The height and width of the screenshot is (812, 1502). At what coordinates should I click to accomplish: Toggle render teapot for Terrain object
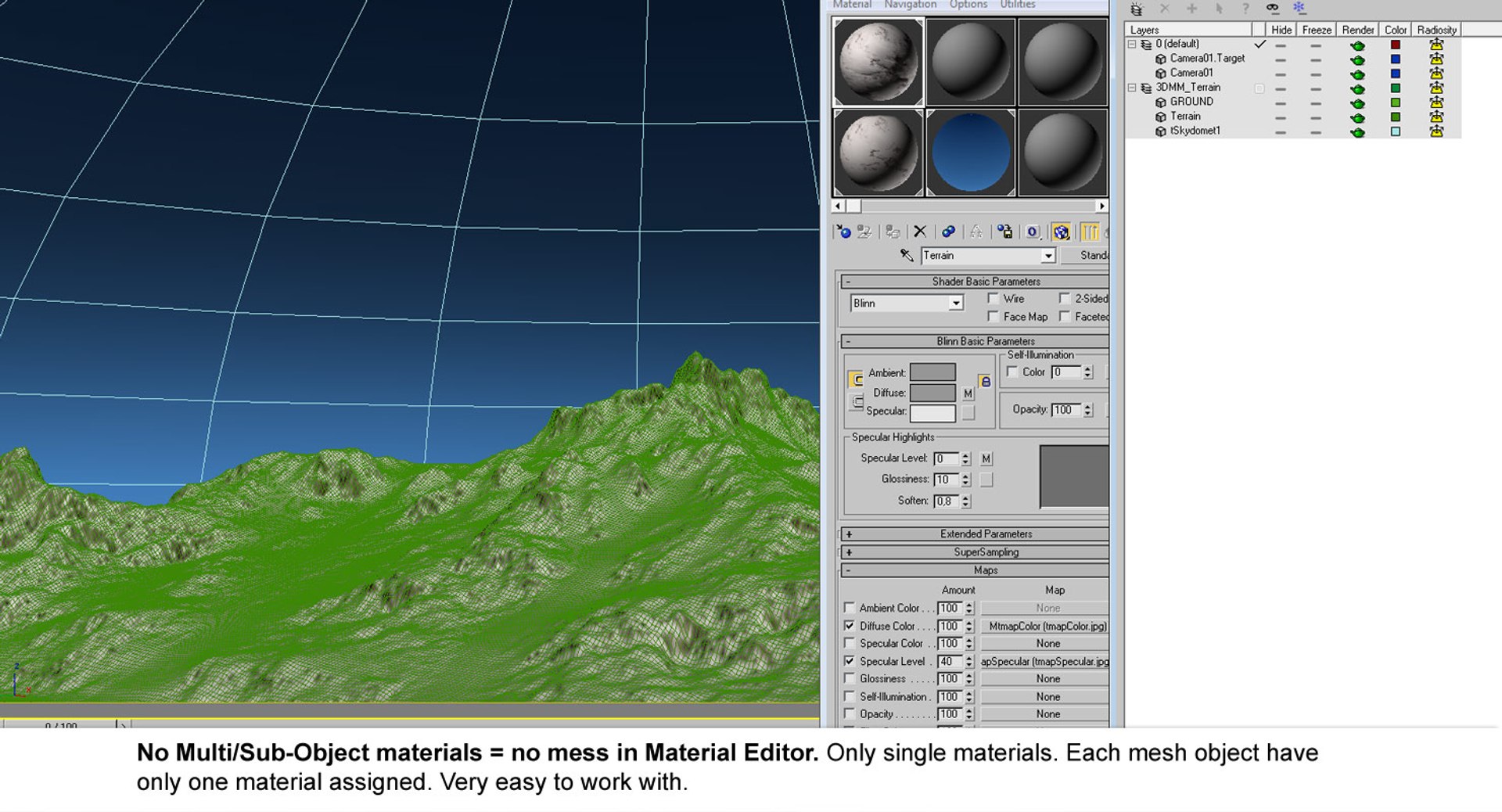click(x=1358, y=117)
